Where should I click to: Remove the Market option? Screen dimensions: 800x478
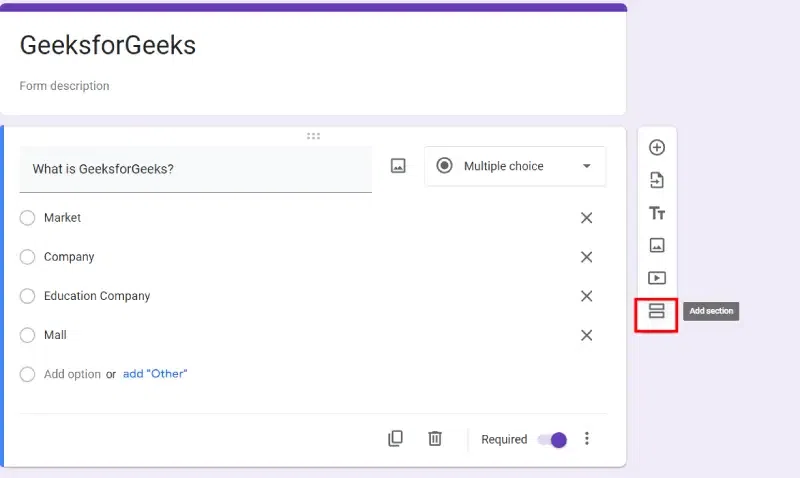(x=587, y=218)
